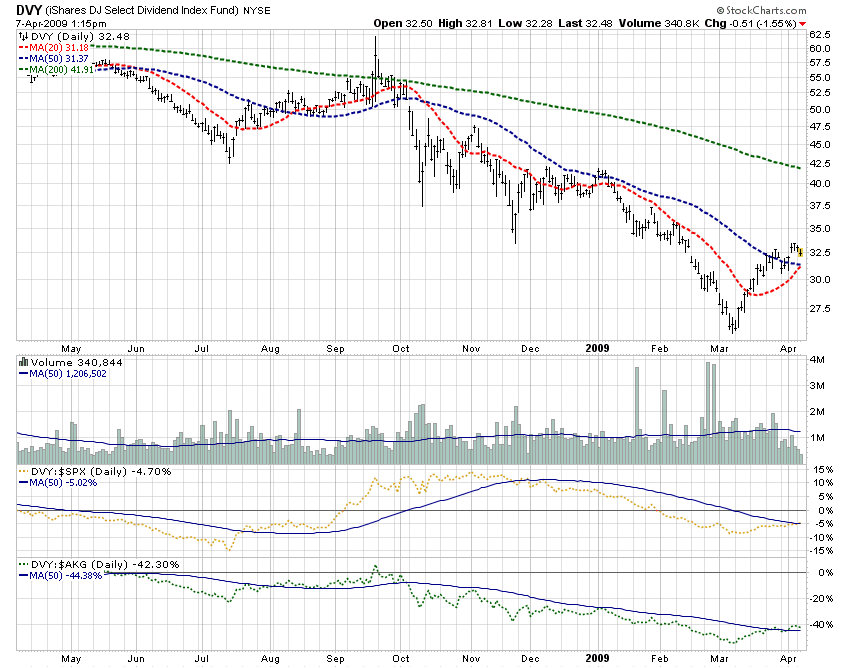Click the red down-arrow change indicator
The height and width of the screenshot is (668, 850).
802,24
